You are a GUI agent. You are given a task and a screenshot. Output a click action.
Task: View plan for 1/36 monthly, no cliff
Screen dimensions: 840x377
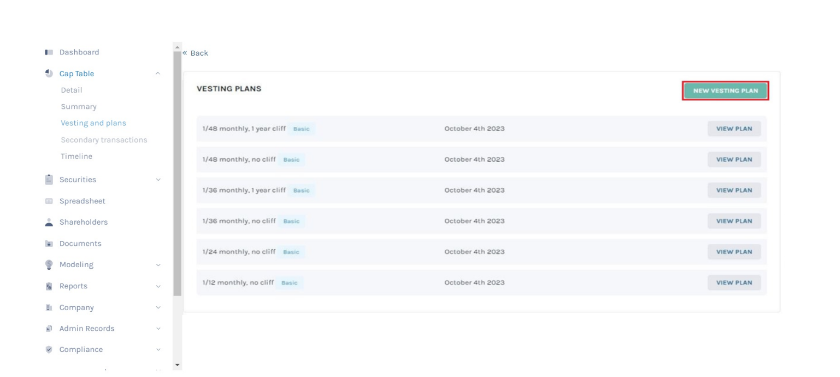tap(734, 221)
